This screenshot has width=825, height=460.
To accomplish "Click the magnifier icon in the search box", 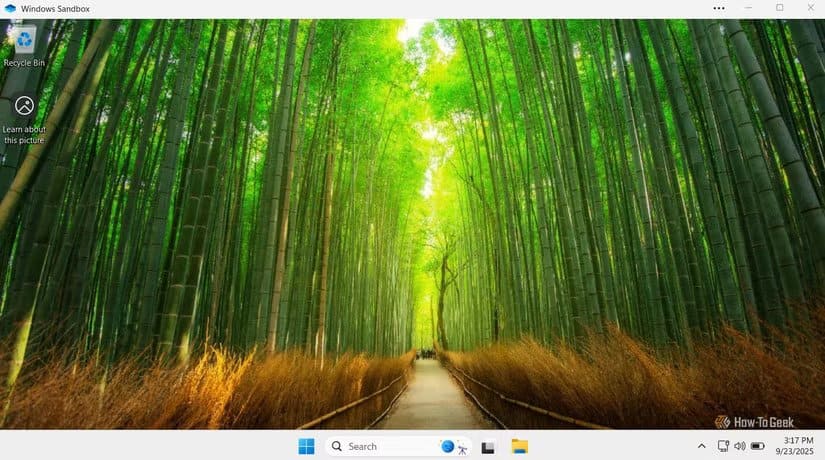I will (x=338, y=446).
